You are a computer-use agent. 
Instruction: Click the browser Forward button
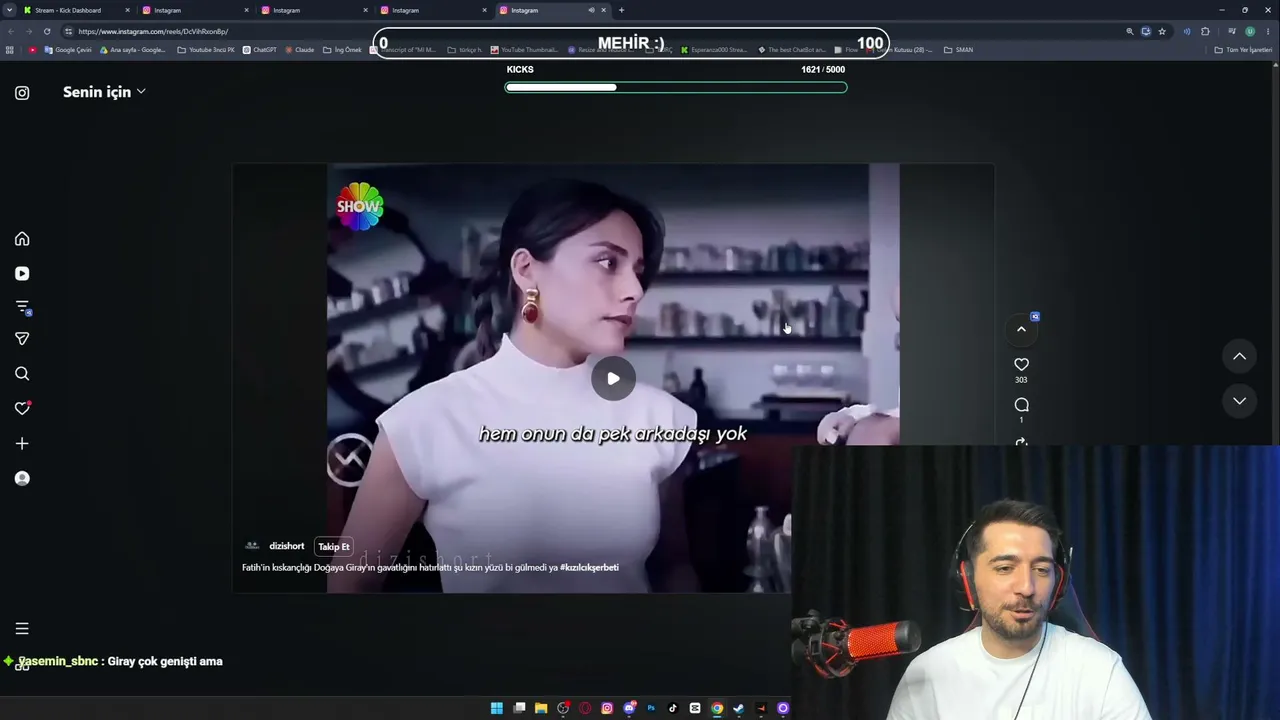click(x=28, y=31)
